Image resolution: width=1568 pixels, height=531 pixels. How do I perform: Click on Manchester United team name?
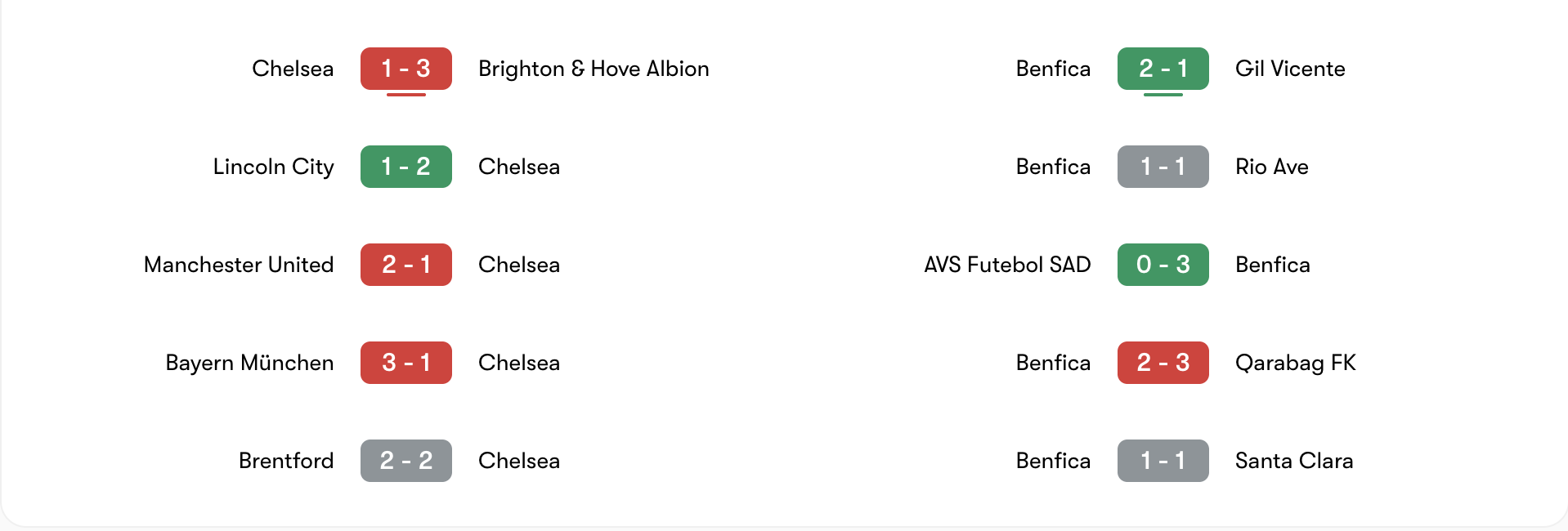pyautogui.click(x=239, y=265)
